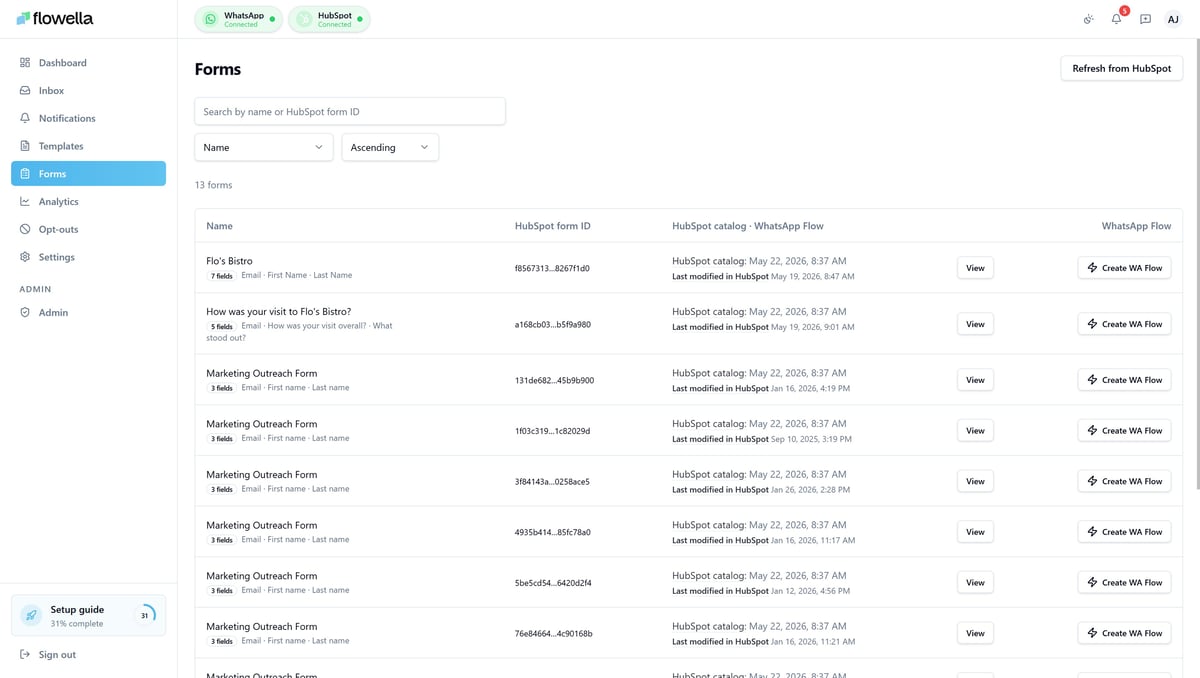Image resolution: width=1200 pixels, height=678 pixels.
Task: Click the HubSpot Connected status pill
Action: pyautogui.click(x=329, y=19)
